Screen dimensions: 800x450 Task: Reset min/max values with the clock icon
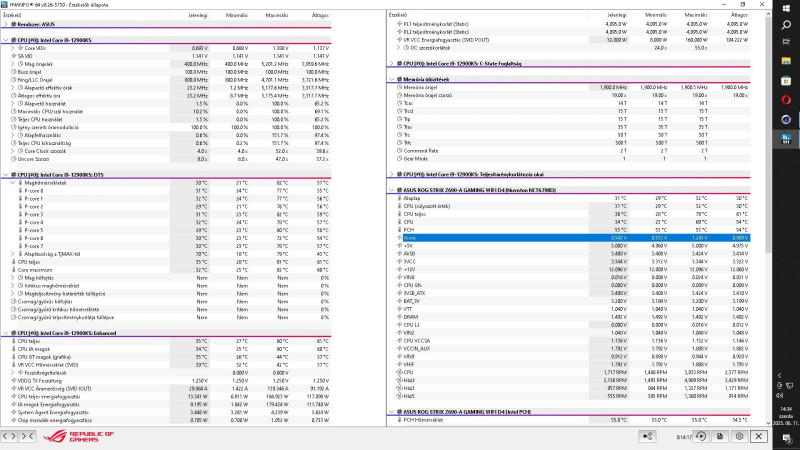(x=701, y=436)
